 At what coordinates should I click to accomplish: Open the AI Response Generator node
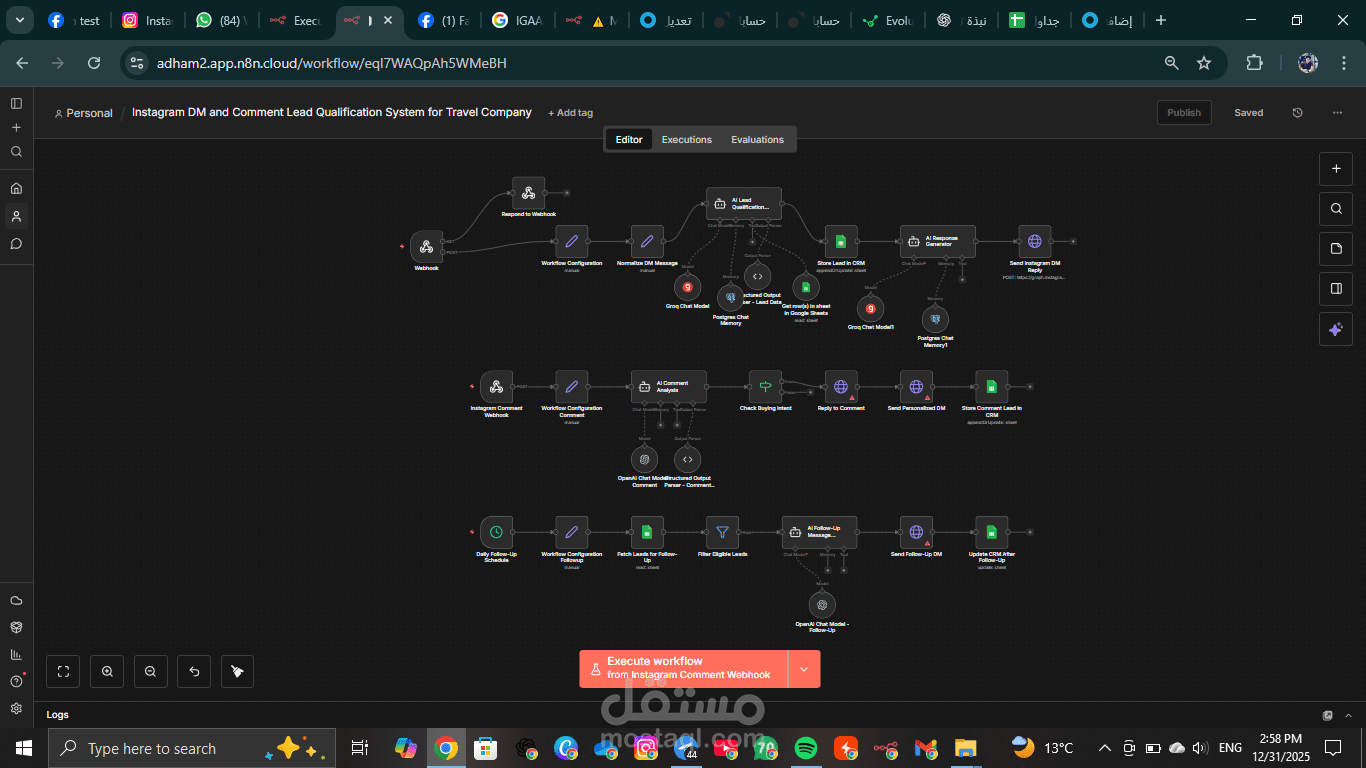click(x=938, y=241)
